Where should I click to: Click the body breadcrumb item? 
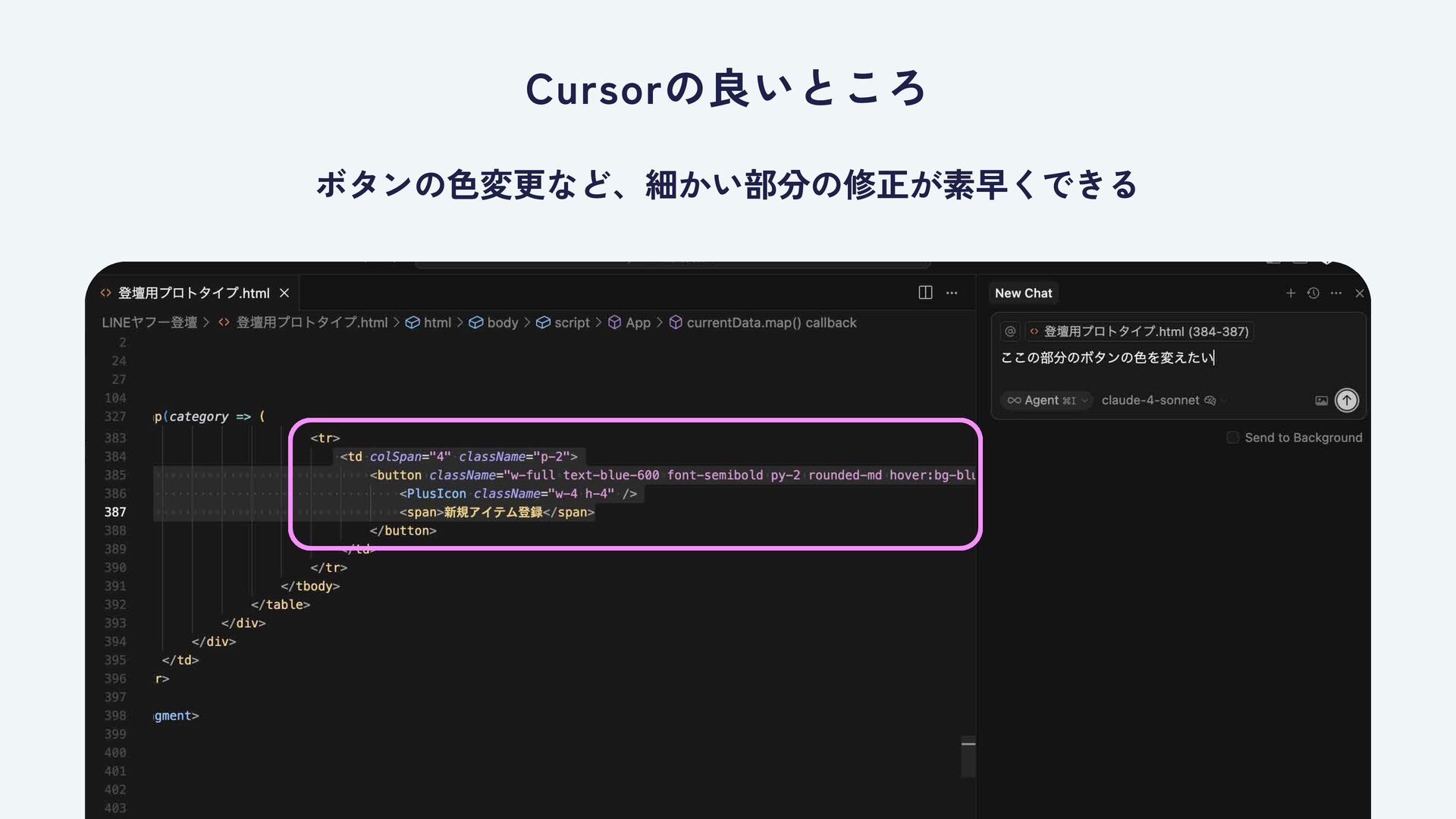[x=501, y=322]
